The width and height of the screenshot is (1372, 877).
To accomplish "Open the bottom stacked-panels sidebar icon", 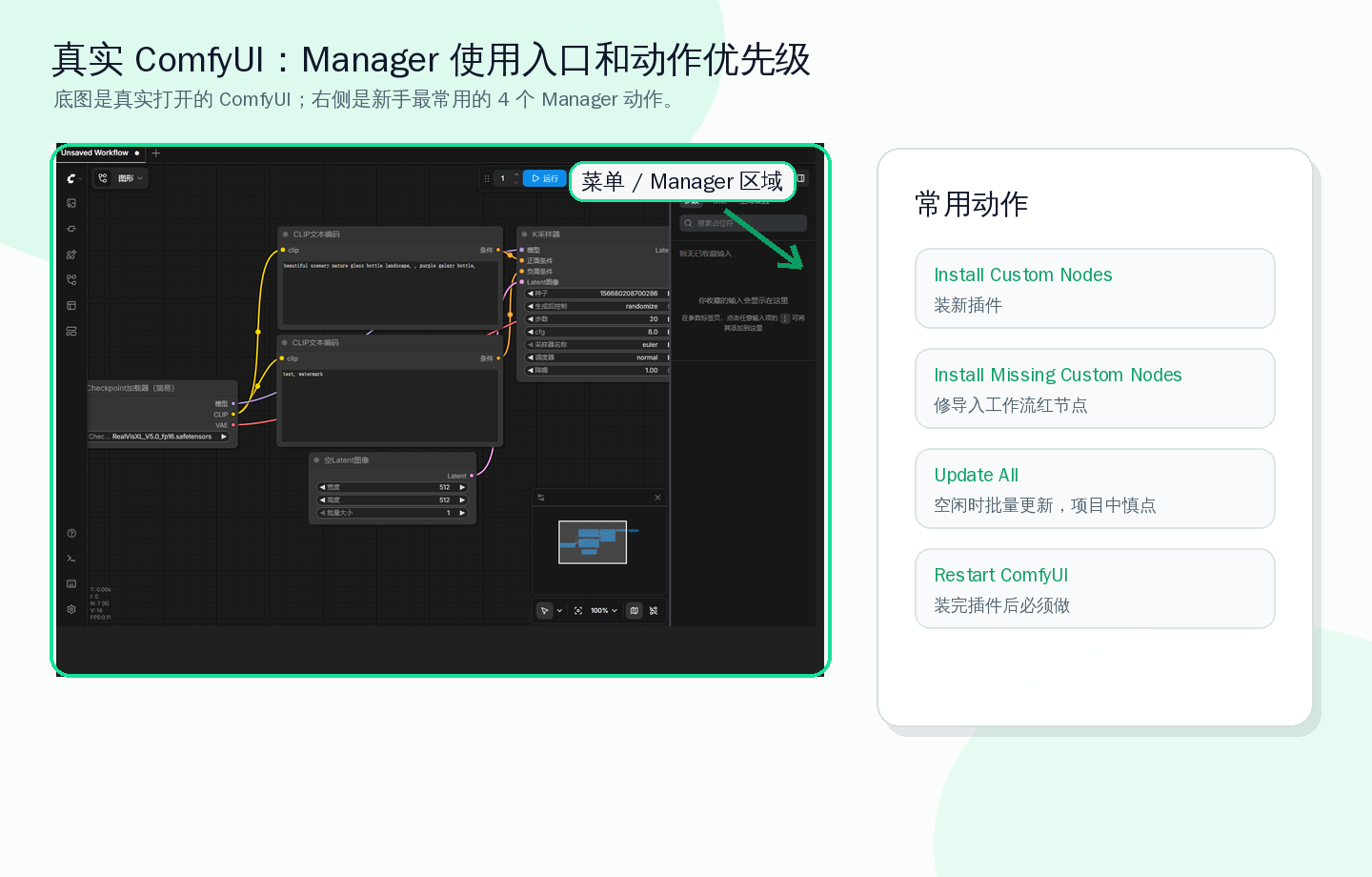I will [x=71, y=332].
